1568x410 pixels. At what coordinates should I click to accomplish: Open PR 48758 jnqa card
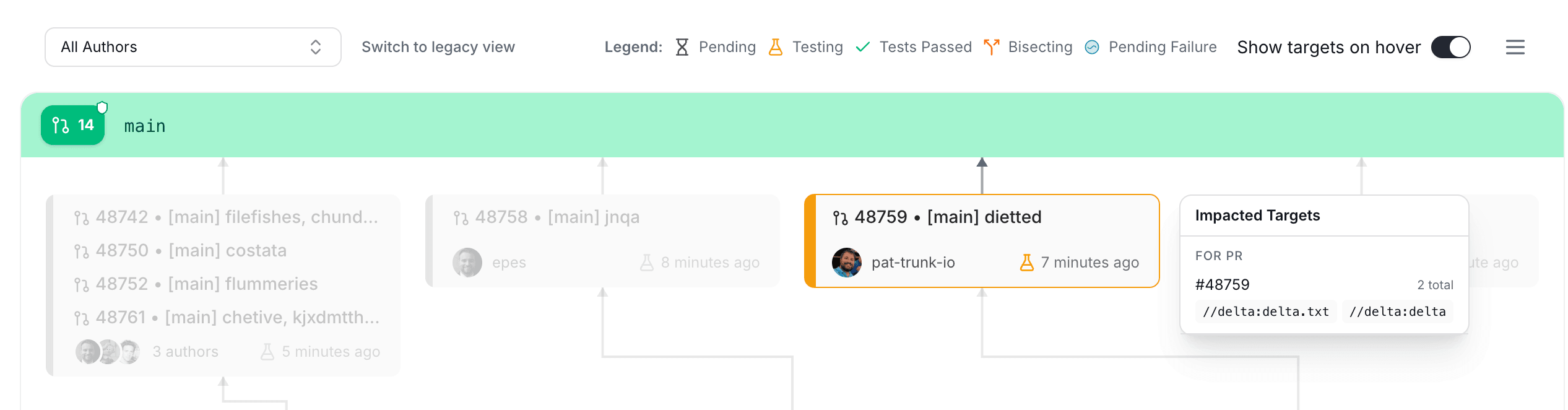(x=602, y=217)
